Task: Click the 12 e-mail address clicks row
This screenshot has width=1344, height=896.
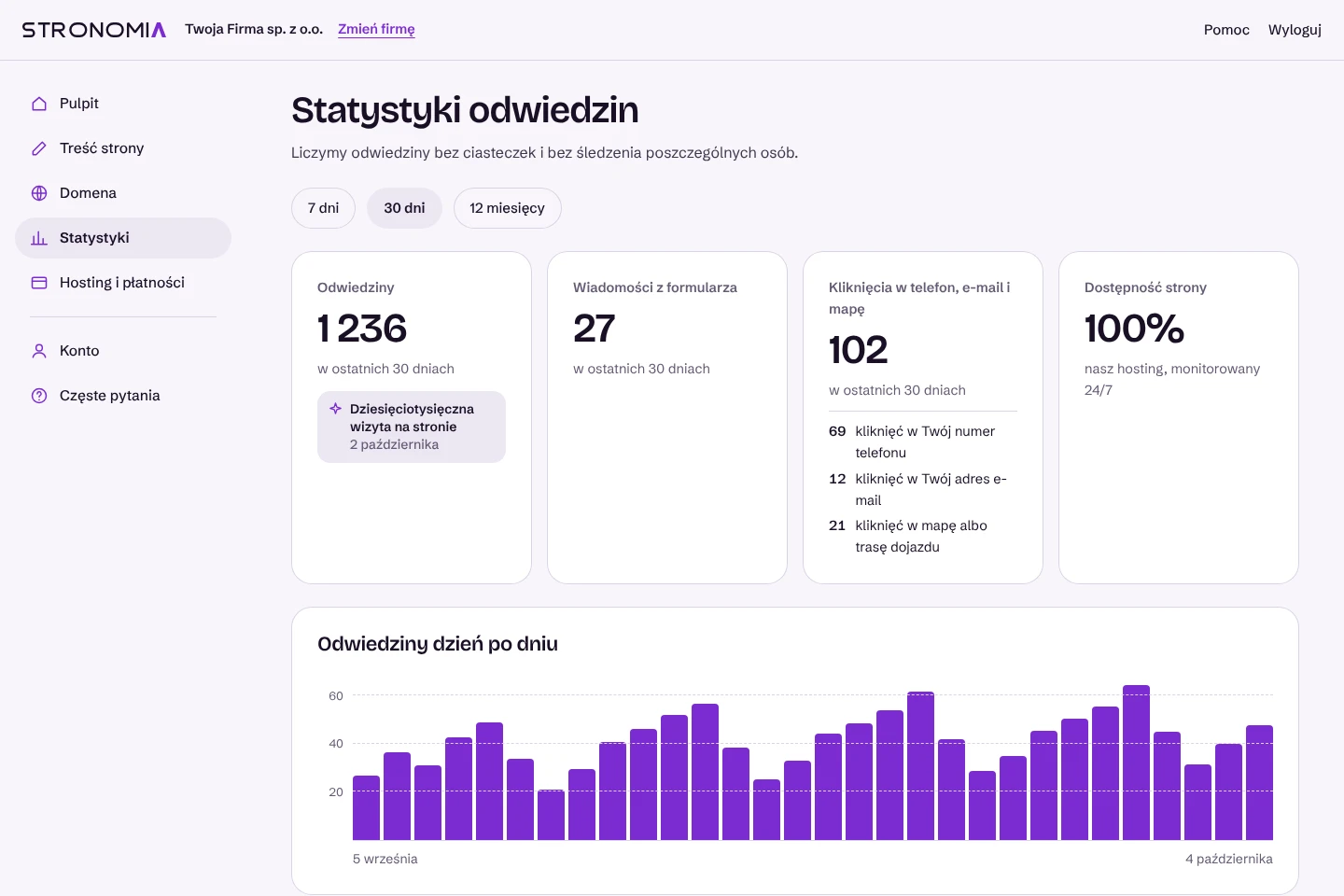Action: (x=923, y=489)
